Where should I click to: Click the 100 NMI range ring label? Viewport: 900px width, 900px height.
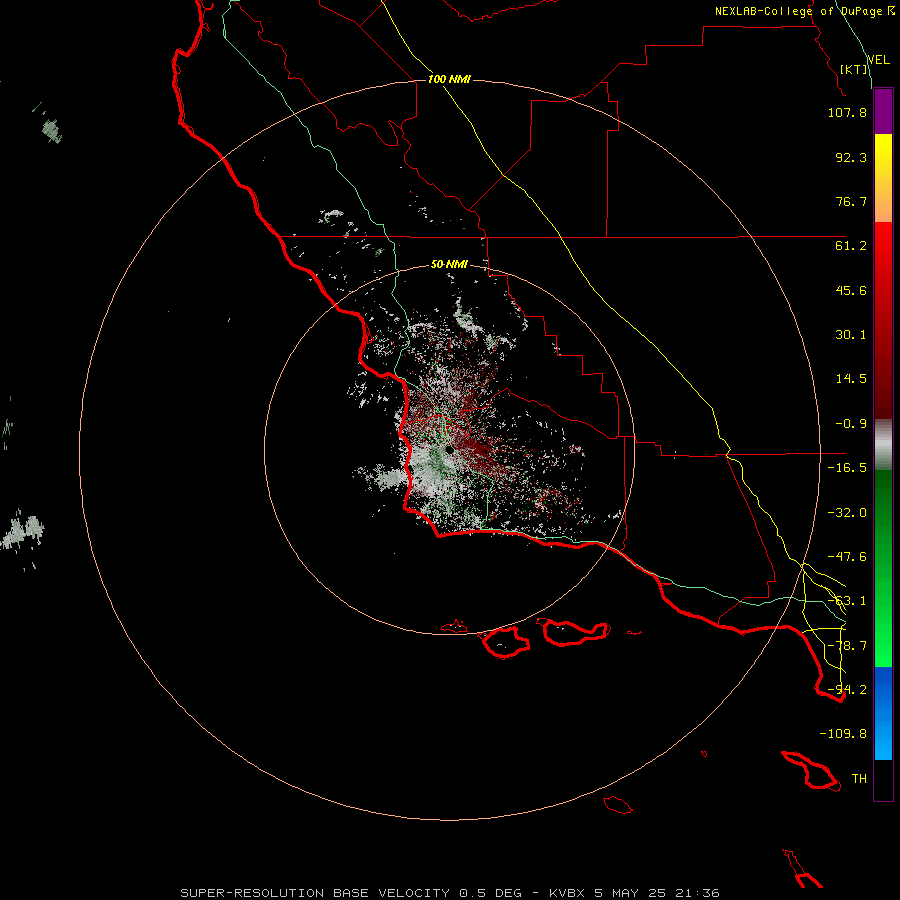tap(449, 79)
